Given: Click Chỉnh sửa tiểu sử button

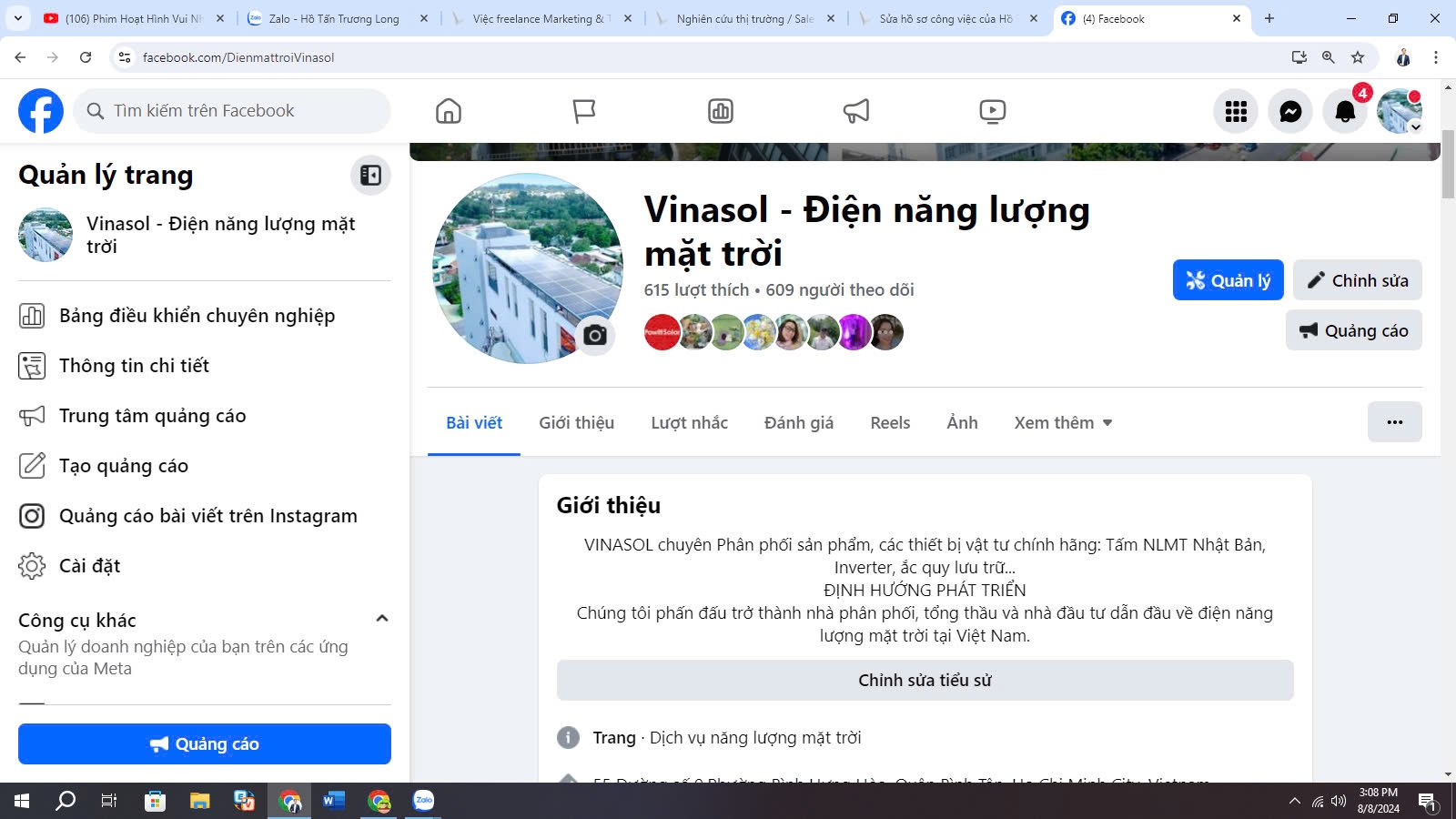Looking at the screenshot, I should pos(925,680).
